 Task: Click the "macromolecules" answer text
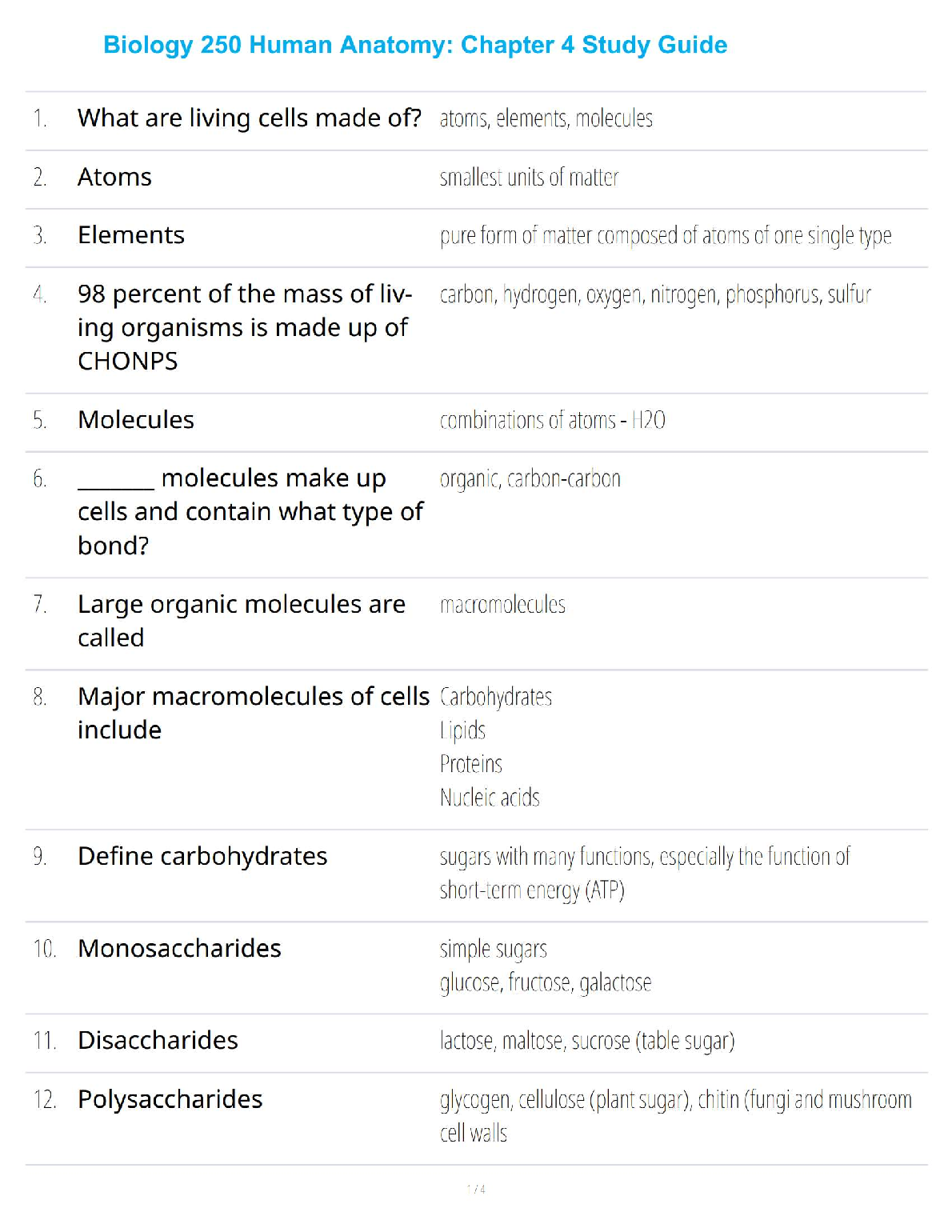click(x=502, y=605)
